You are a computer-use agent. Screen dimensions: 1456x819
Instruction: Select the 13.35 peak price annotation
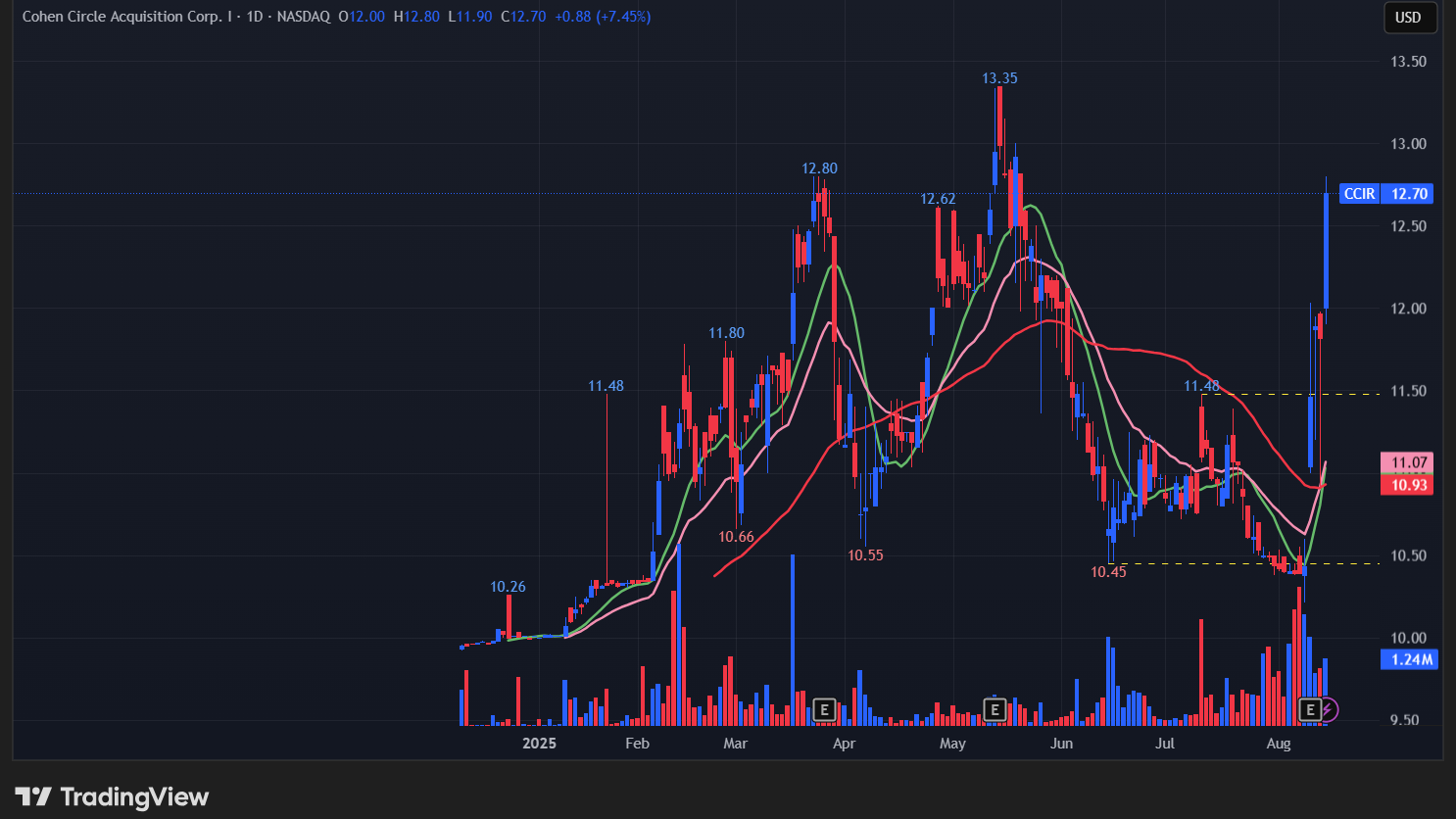(x=999, y=78)
